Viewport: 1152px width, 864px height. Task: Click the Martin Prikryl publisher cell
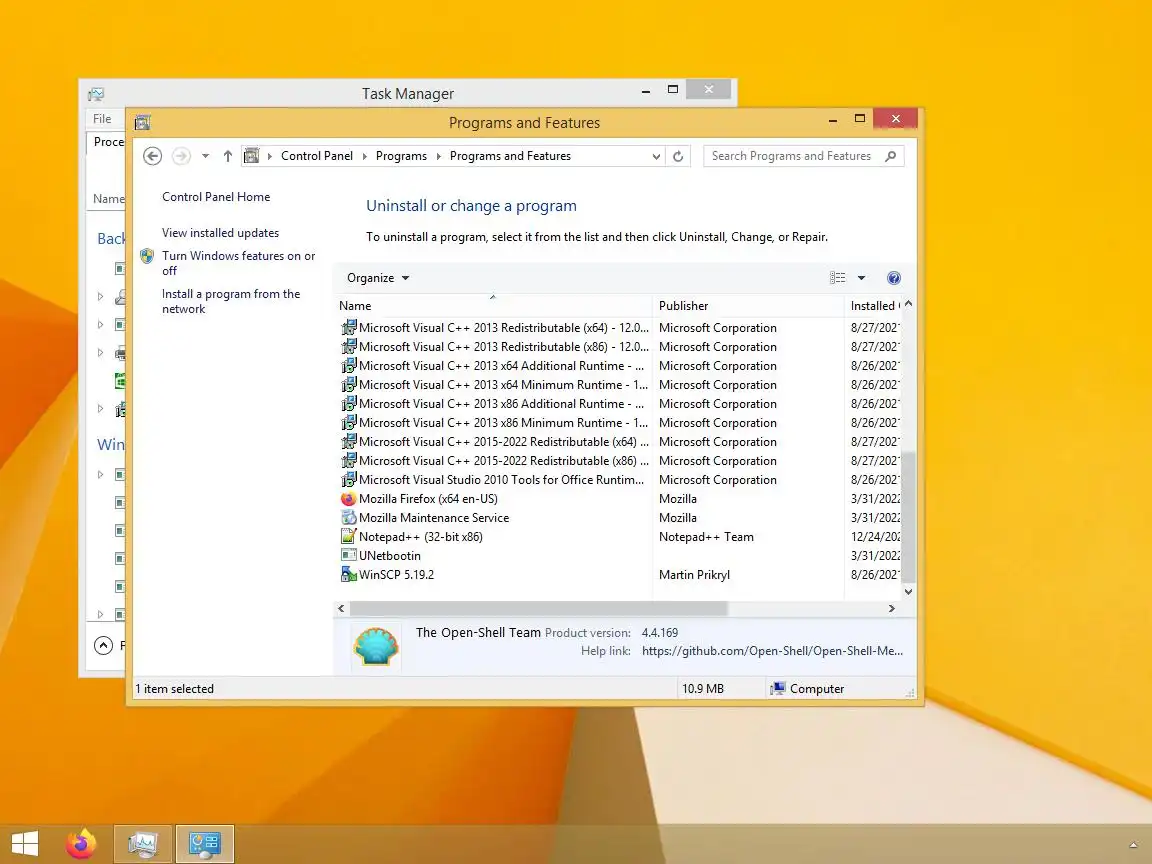694,575
